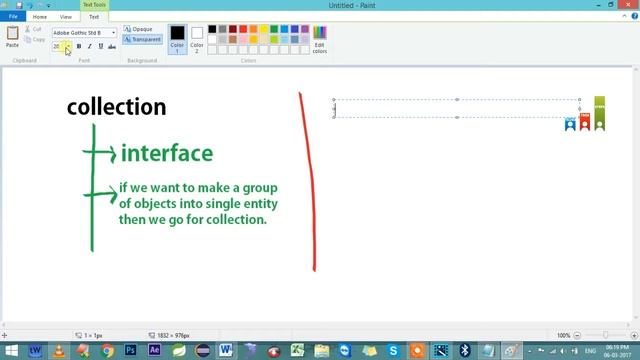Select the Text ribbon tab
Image resolution: width=640 pixels, height=360 pixels.
click(94, 17)
